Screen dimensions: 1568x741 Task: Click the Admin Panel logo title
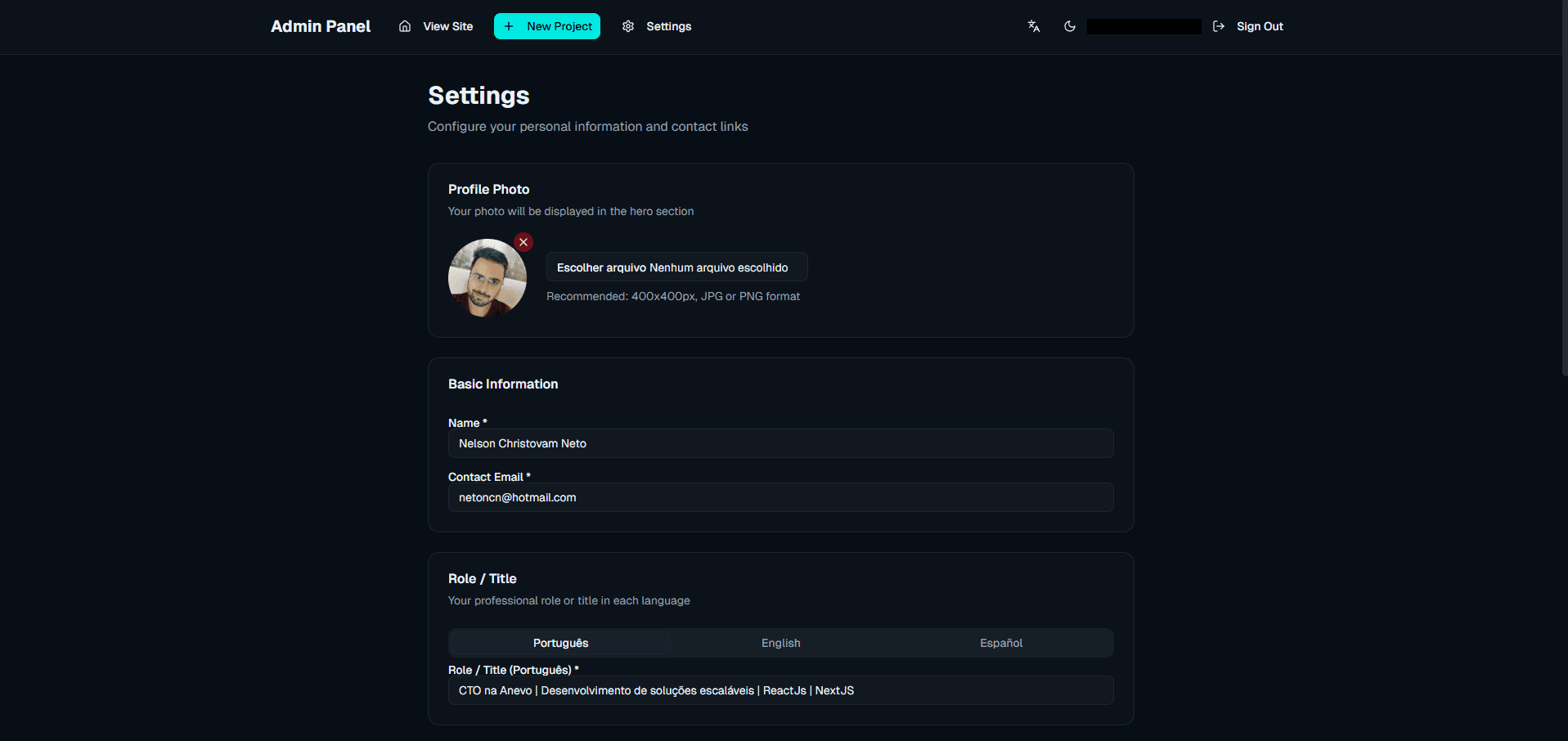point(321,26)
